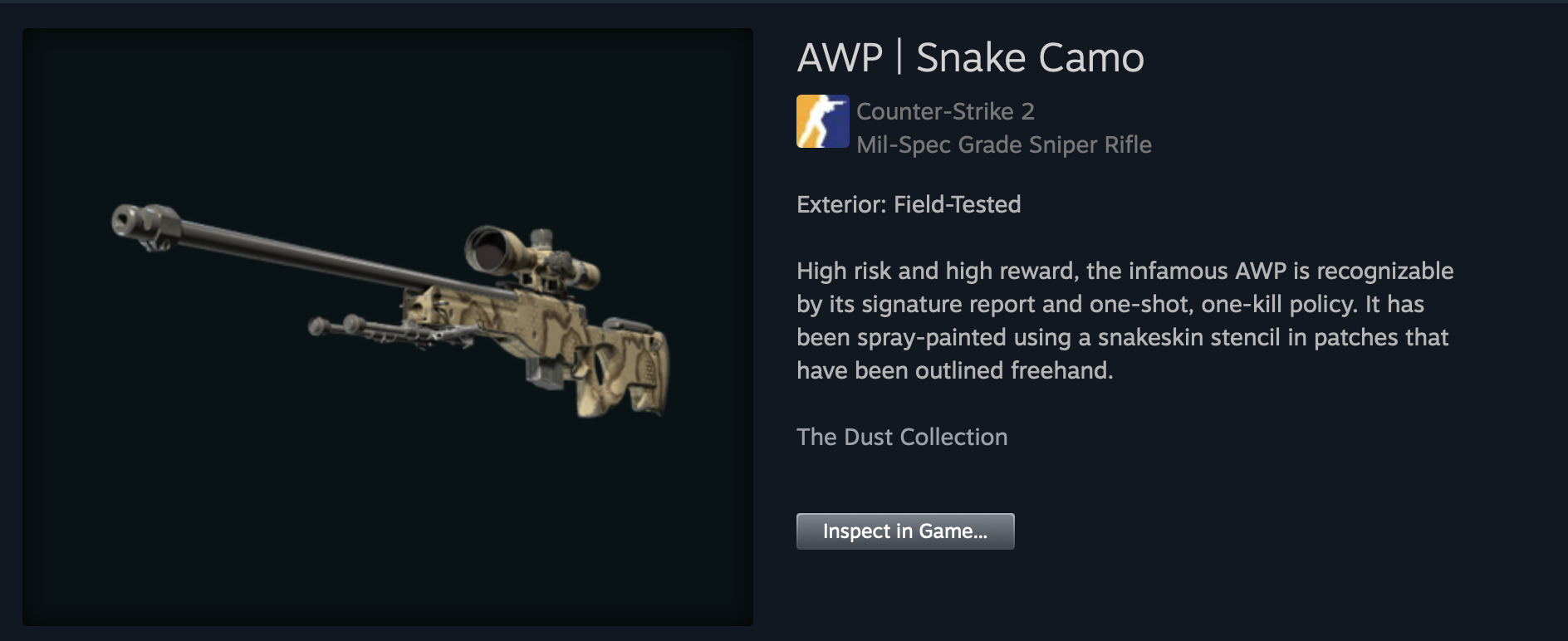
Task: Click the item description paragraph
Action: [x=1125, y=320]
